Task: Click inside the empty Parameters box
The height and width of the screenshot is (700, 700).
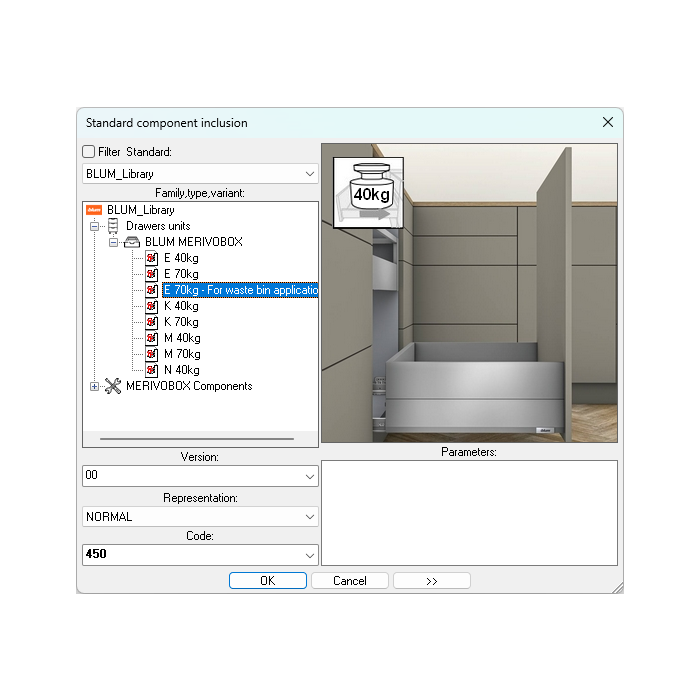Action: (x=470, y=513)
